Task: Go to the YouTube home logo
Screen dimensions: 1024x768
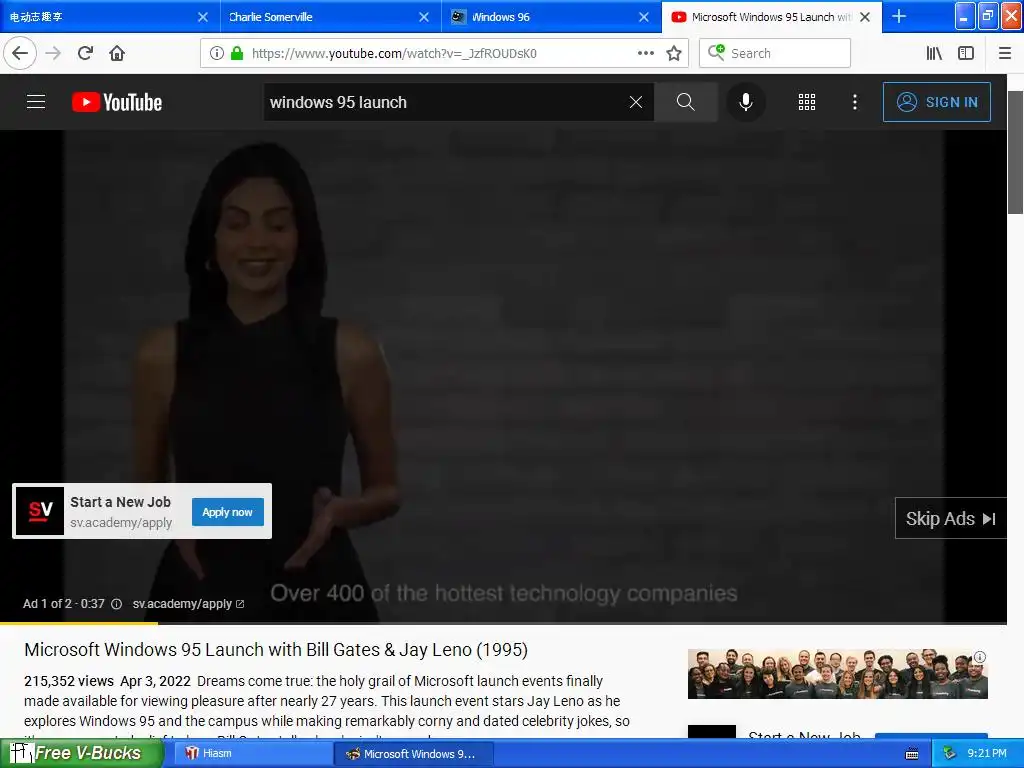Action: point(117,102)
